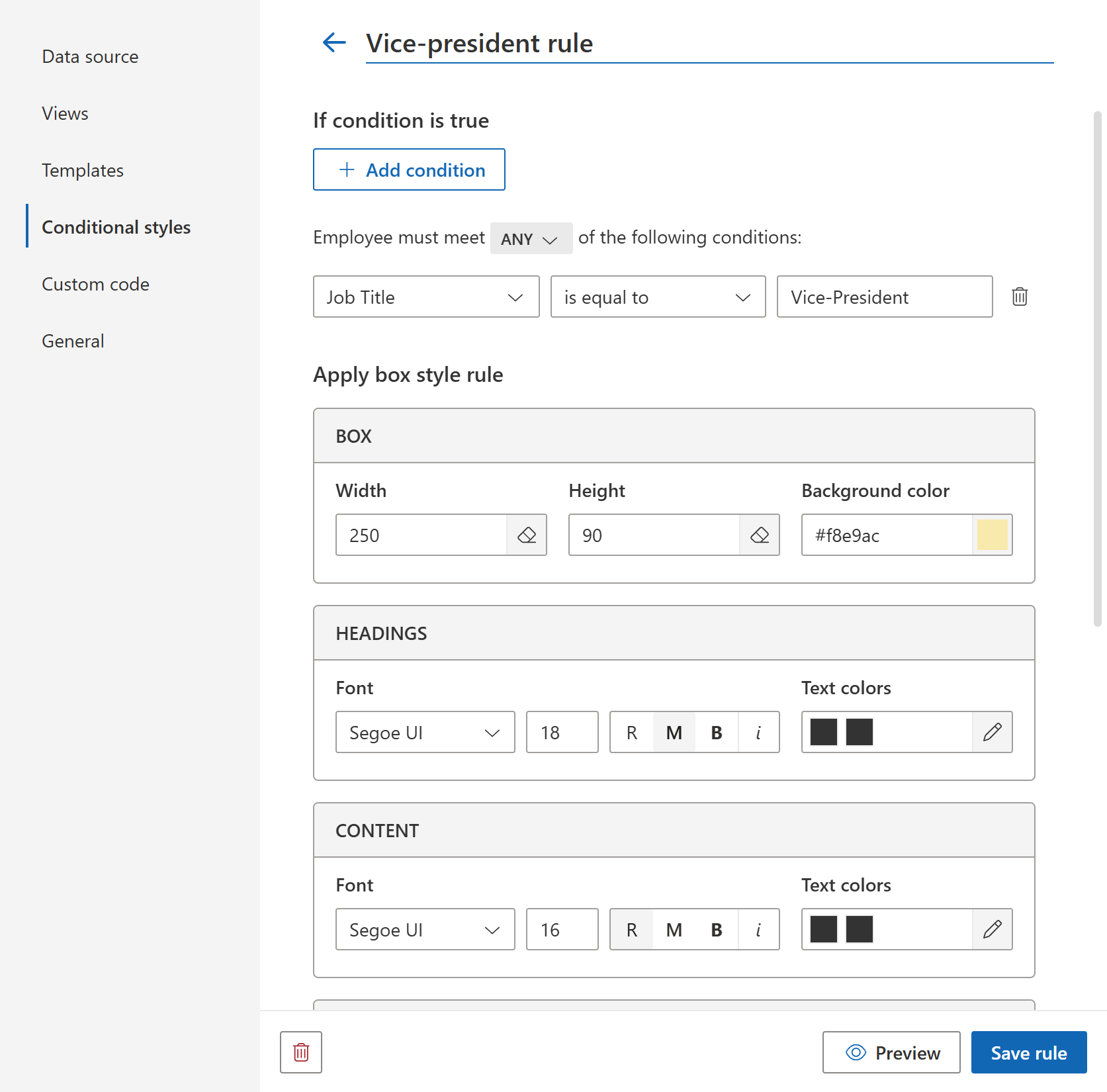The height and width of the screenshot is (1092, 1107).
Task: Click the Vice-President condition value field
Action: [x=884, y=296]
